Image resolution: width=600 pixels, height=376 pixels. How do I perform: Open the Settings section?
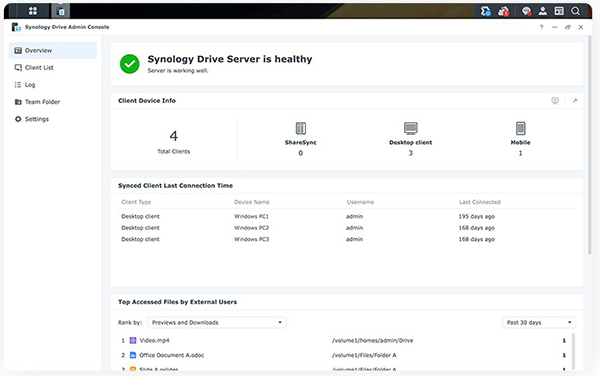(53, 119)
